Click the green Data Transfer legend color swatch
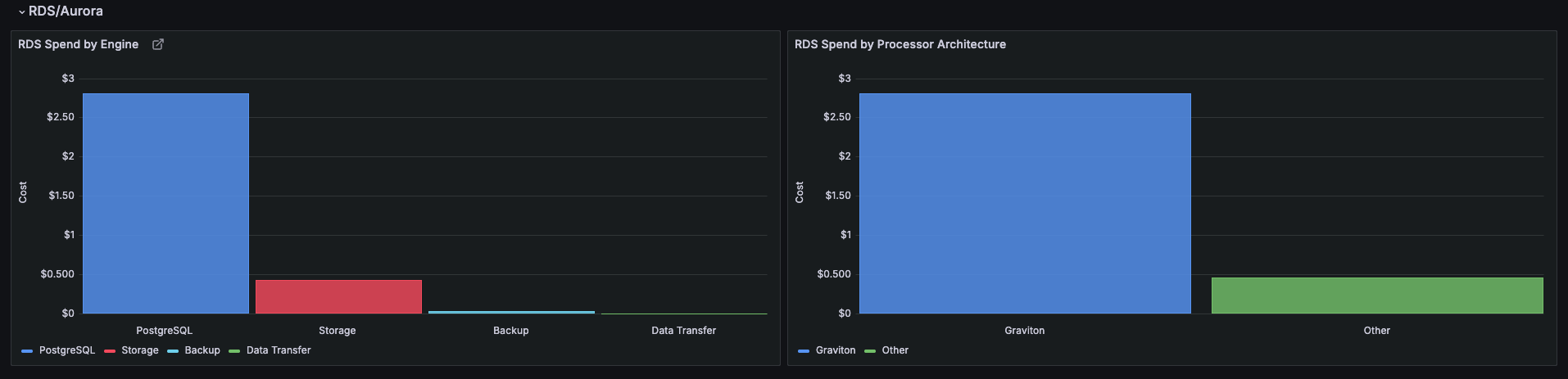This screenshot has width=1568, height=379. (234, 351)
